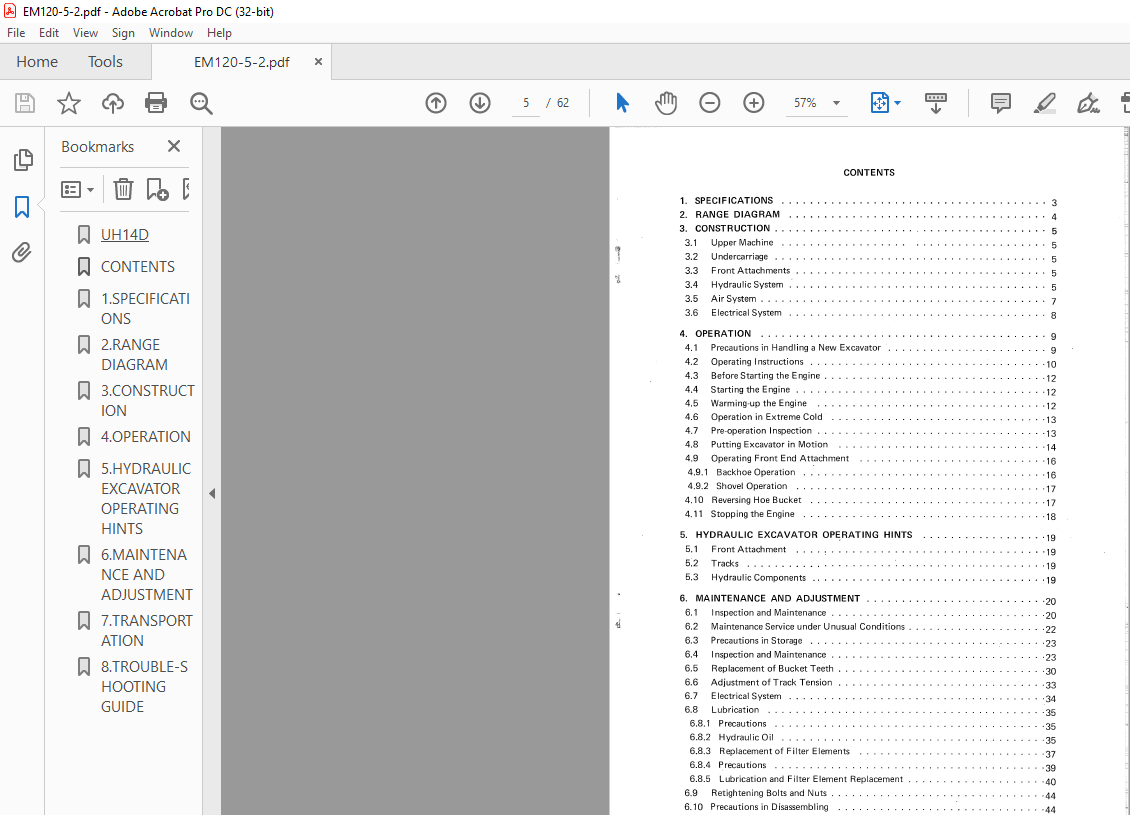Click the Fit page icon
The image size is (1130, 815).
tap(879, 103)
